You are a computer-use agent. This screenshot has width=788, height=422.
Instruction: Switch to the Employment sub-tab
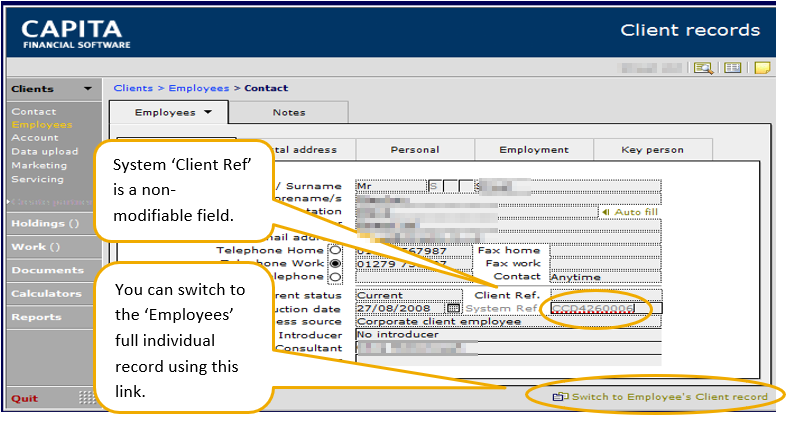point(534,150)
